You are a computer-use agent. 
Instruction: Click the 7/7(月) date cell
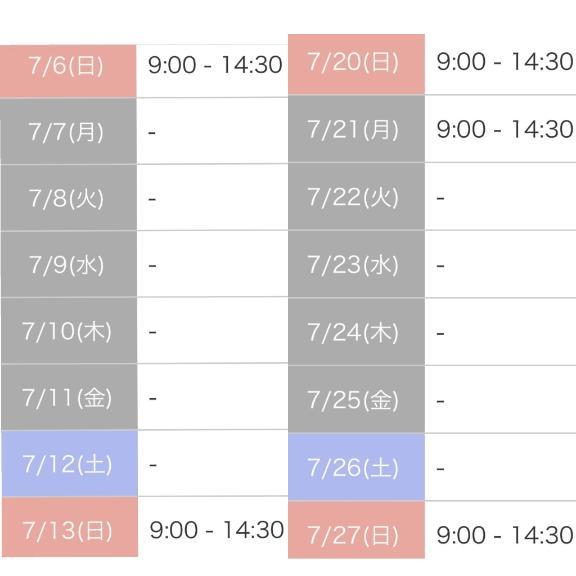[x=68, y=132]
